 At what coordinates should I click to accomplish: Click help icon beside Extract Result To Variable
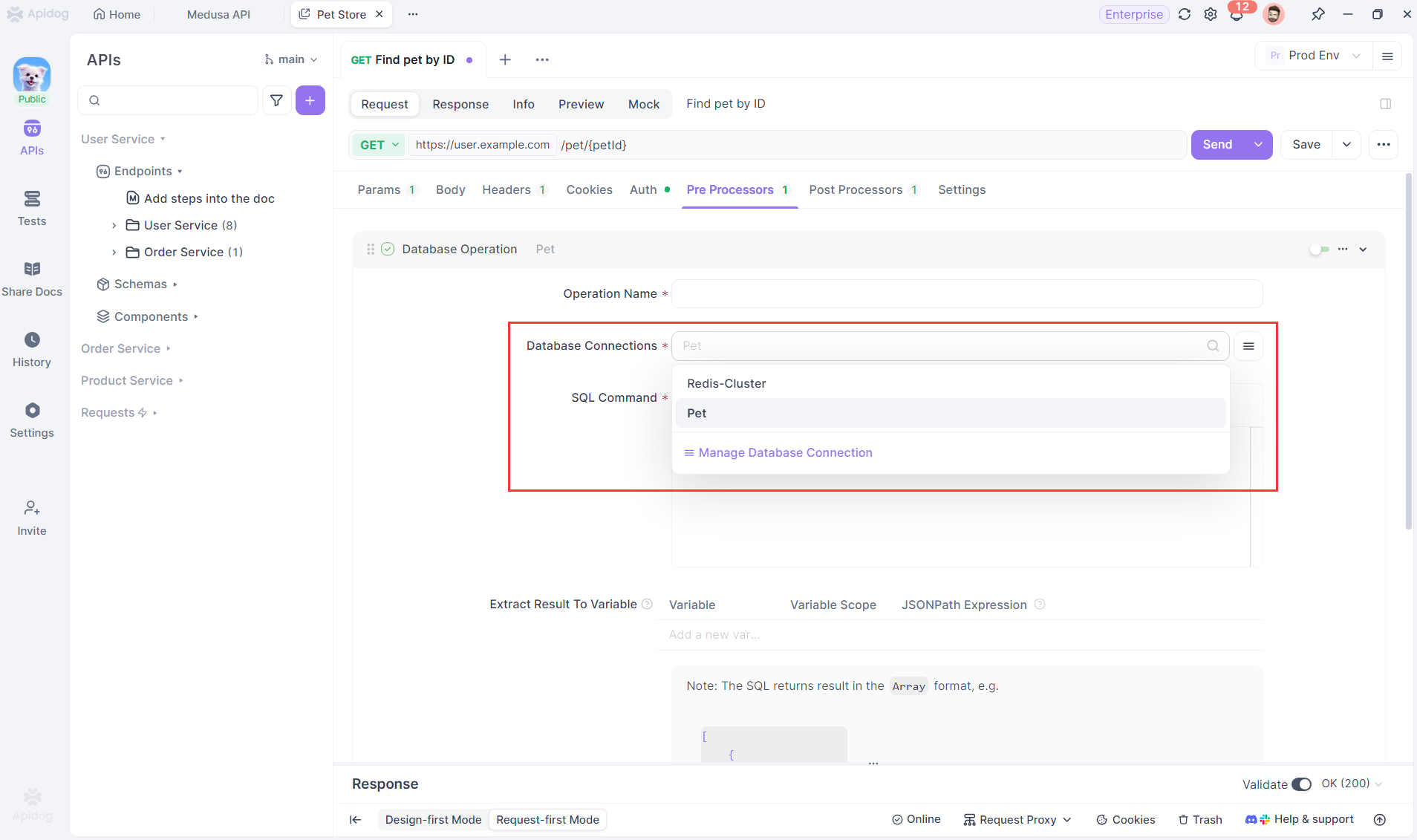[647, 605]
